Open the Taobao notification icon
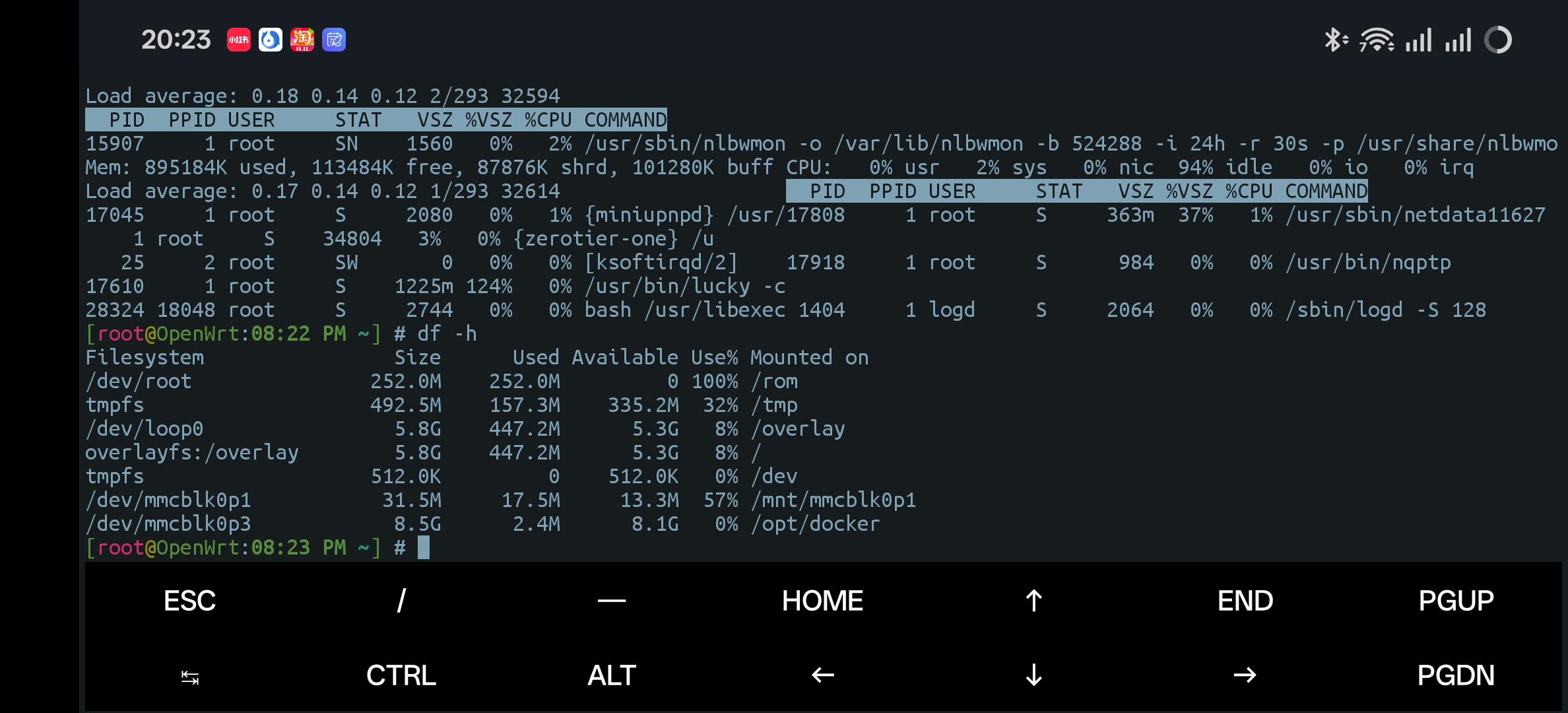1568x713 pixels. click(x=302, y=40)
